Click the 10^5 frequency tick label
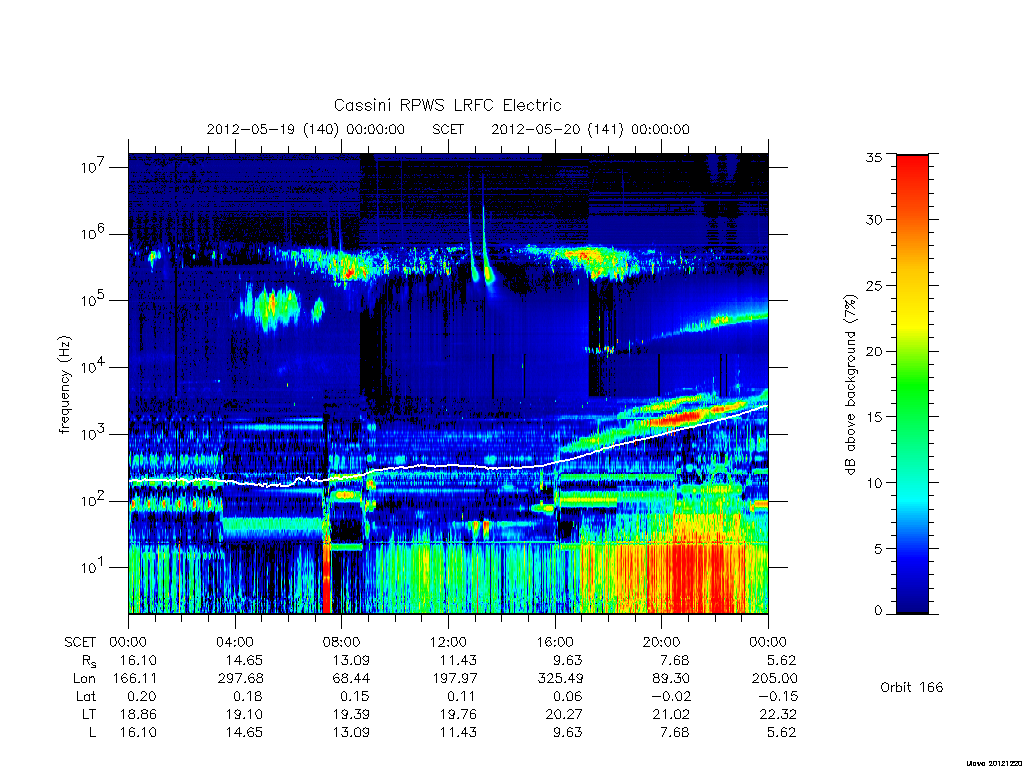 (x=94, y=299)
